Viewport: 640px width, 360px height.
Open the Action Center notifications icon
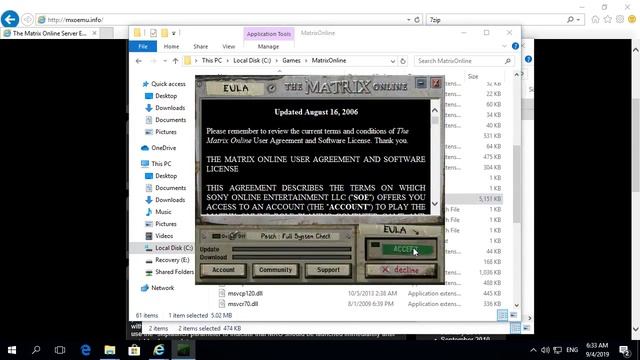point(624,350)
